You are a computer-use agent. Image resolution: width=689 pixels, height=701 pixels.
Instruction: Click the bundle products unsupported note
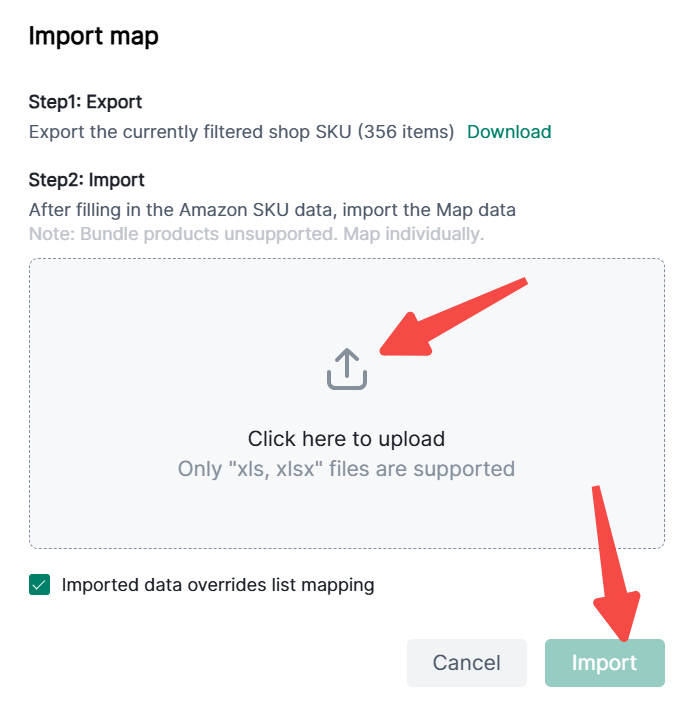click(x=256, y=234)
